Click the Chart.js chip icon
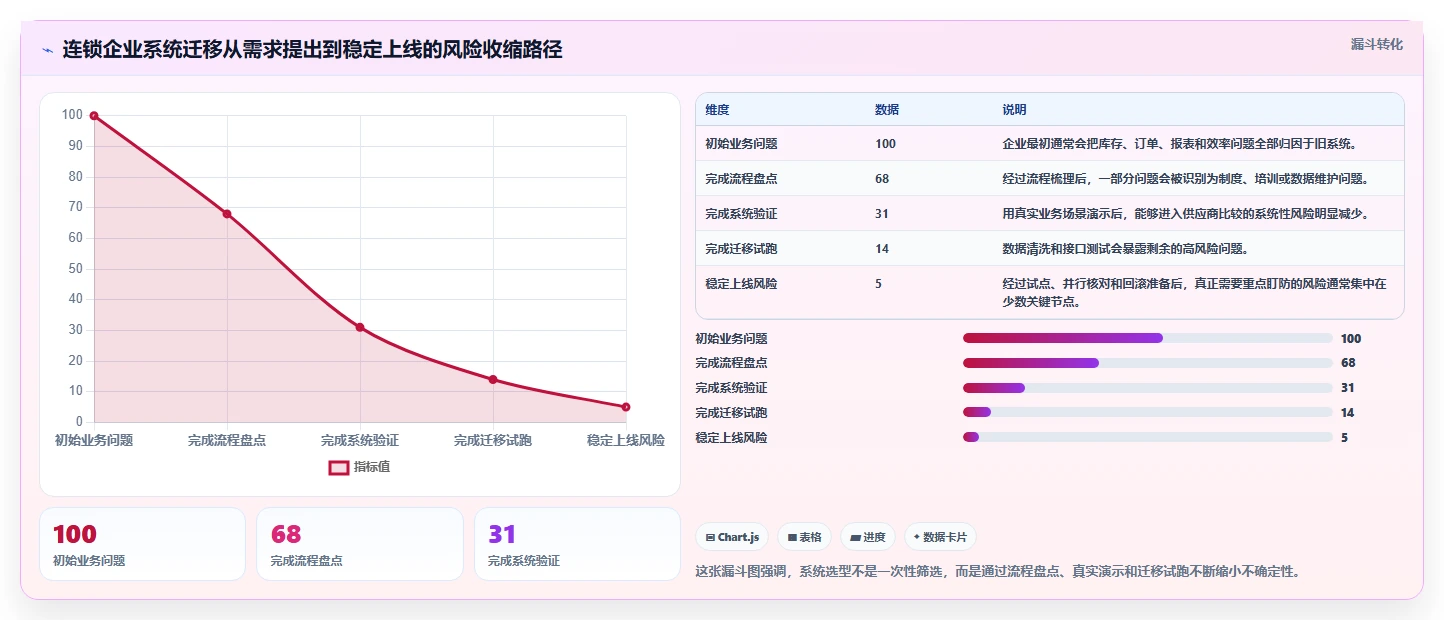This screenshot has width=1444, height=620. coord(710,538)
